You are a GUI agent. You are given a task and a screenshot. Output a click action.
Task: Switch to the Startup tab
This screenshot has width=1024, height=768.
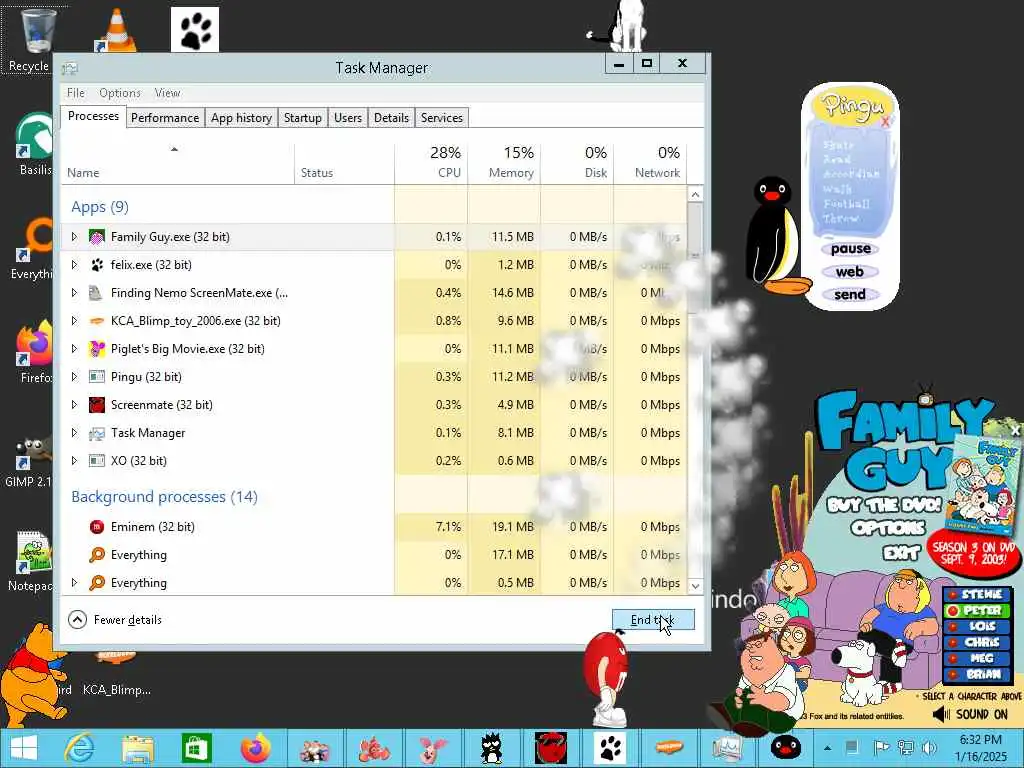(x=302, y=118)
